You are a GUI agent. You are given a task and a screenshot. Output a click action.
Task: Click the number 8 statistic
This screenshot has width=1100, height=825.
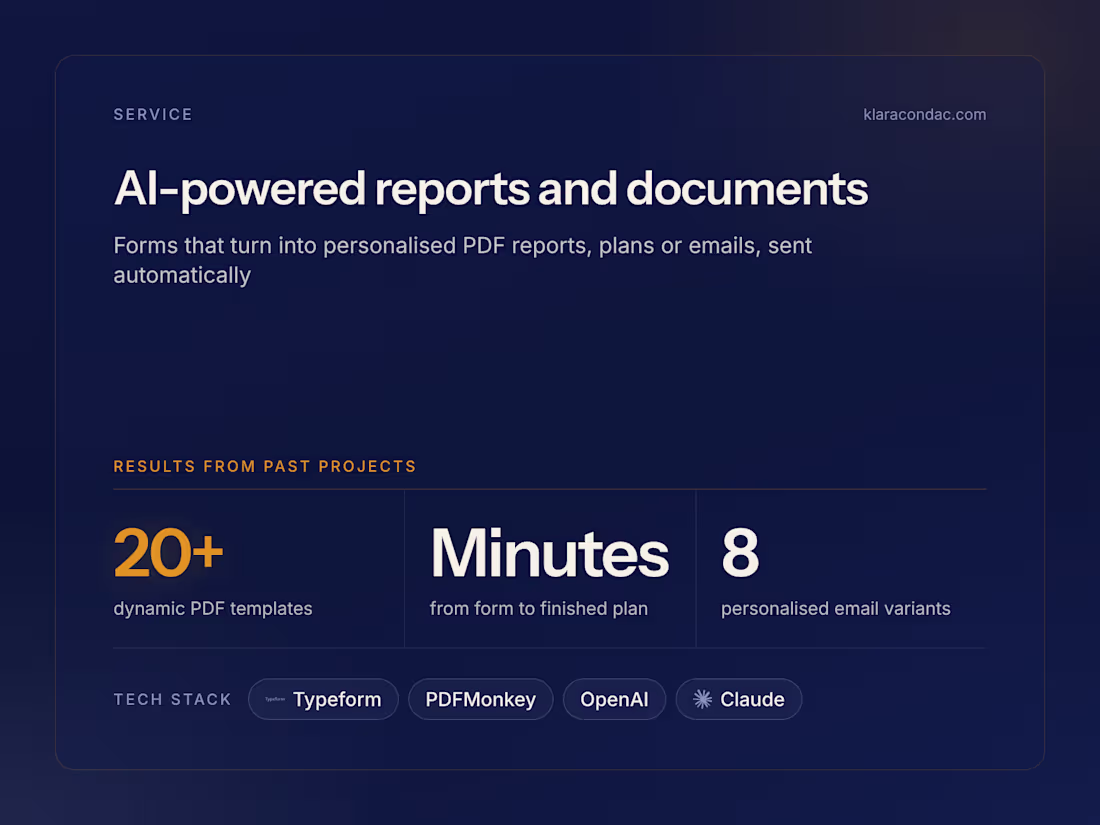pyautogui.click(x=740, y=553)
